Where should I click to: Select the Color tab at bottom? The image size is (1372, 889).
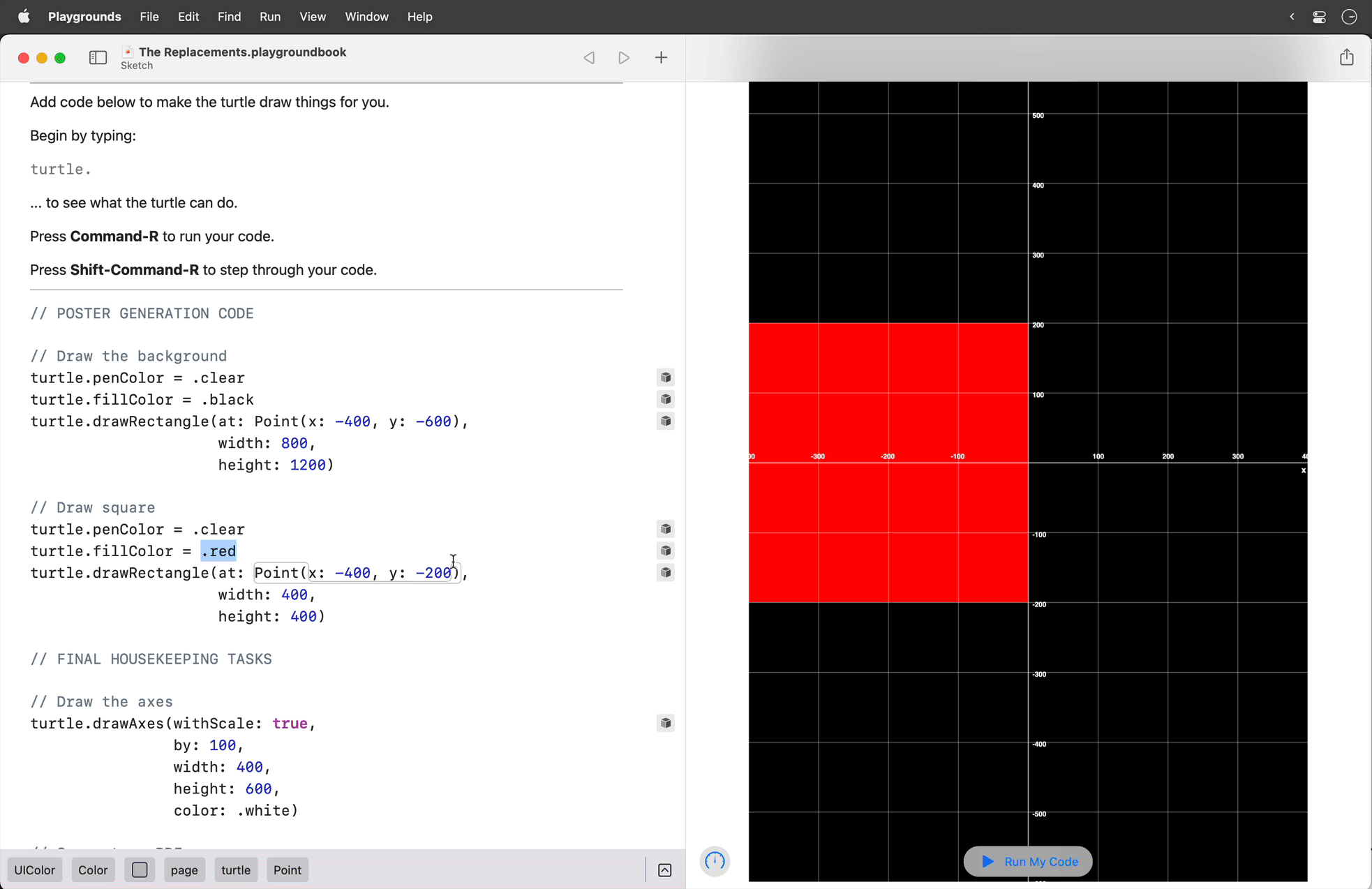tap(94, 869)
